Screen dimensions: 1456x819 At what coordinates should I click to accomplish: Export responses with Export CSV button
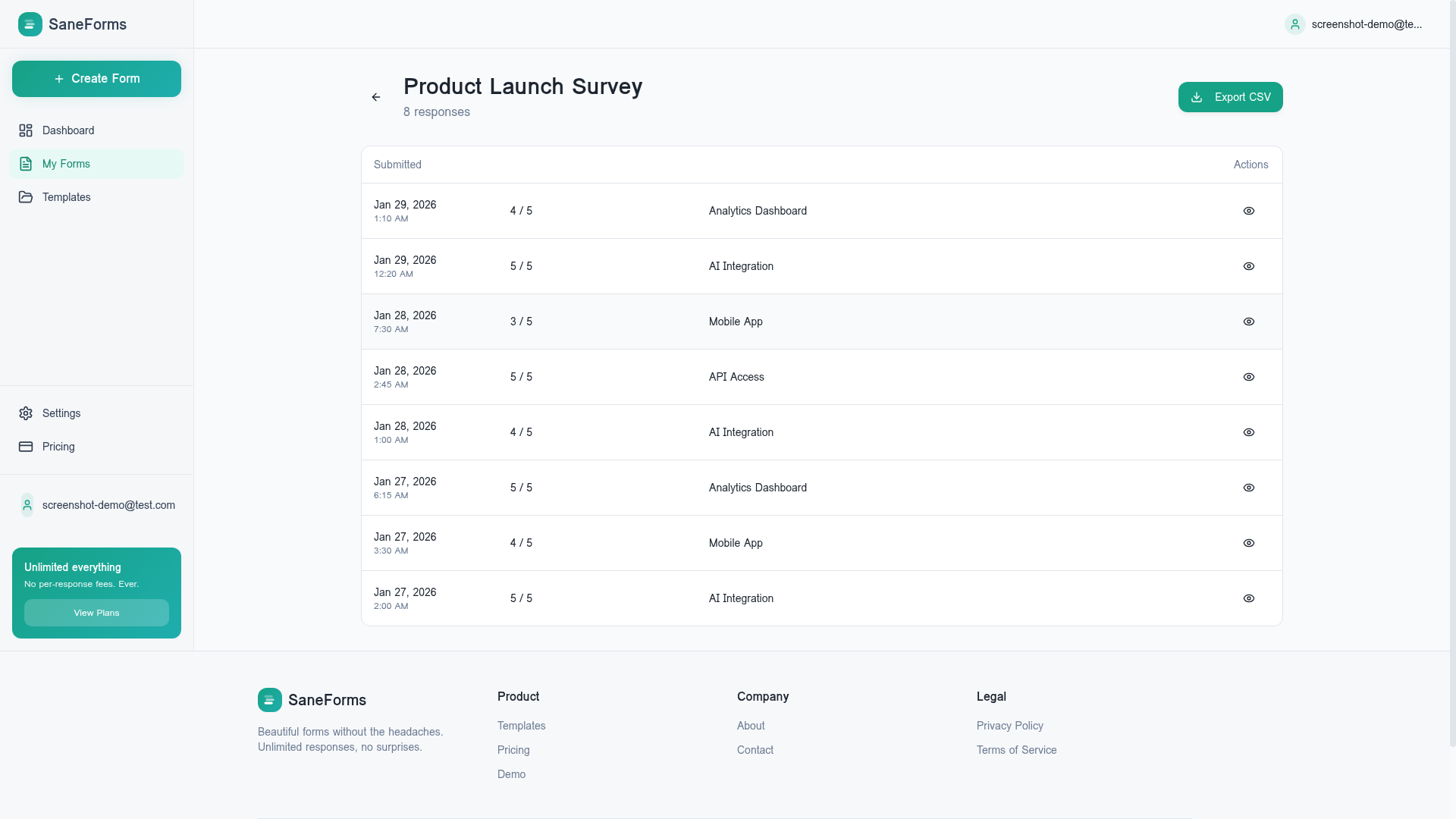point(1230,97)
